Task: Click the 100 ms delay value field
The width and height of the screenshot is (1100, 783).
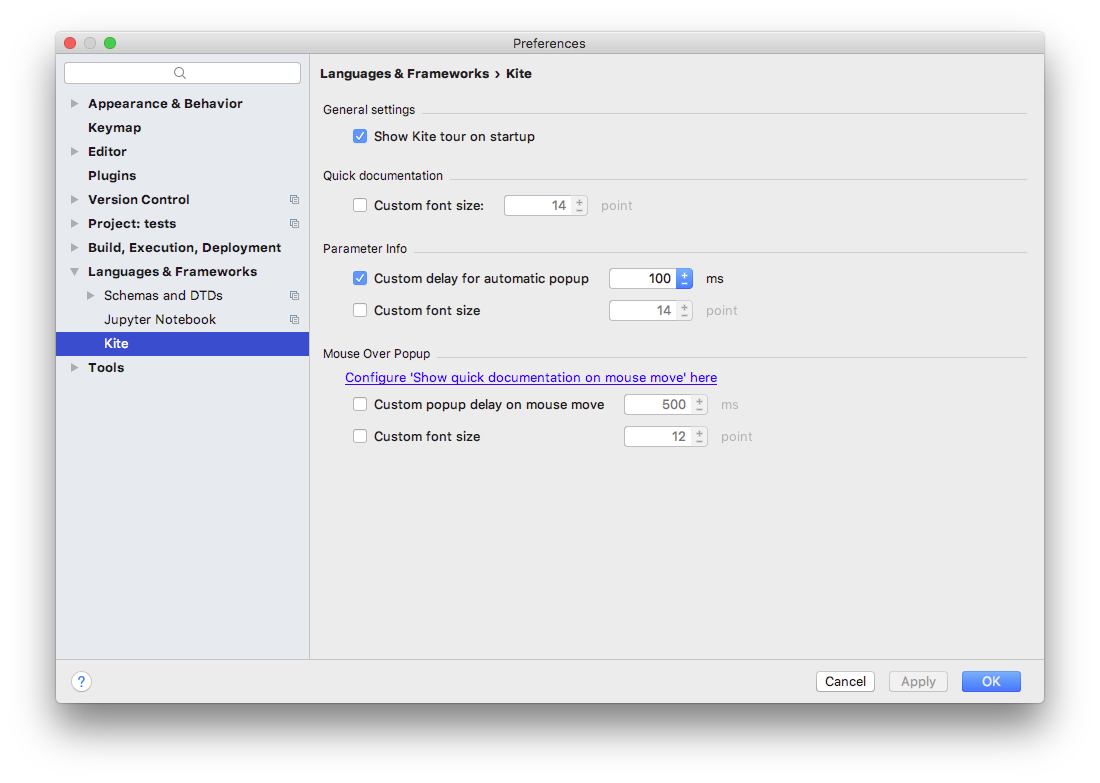Action: point(643,279)
